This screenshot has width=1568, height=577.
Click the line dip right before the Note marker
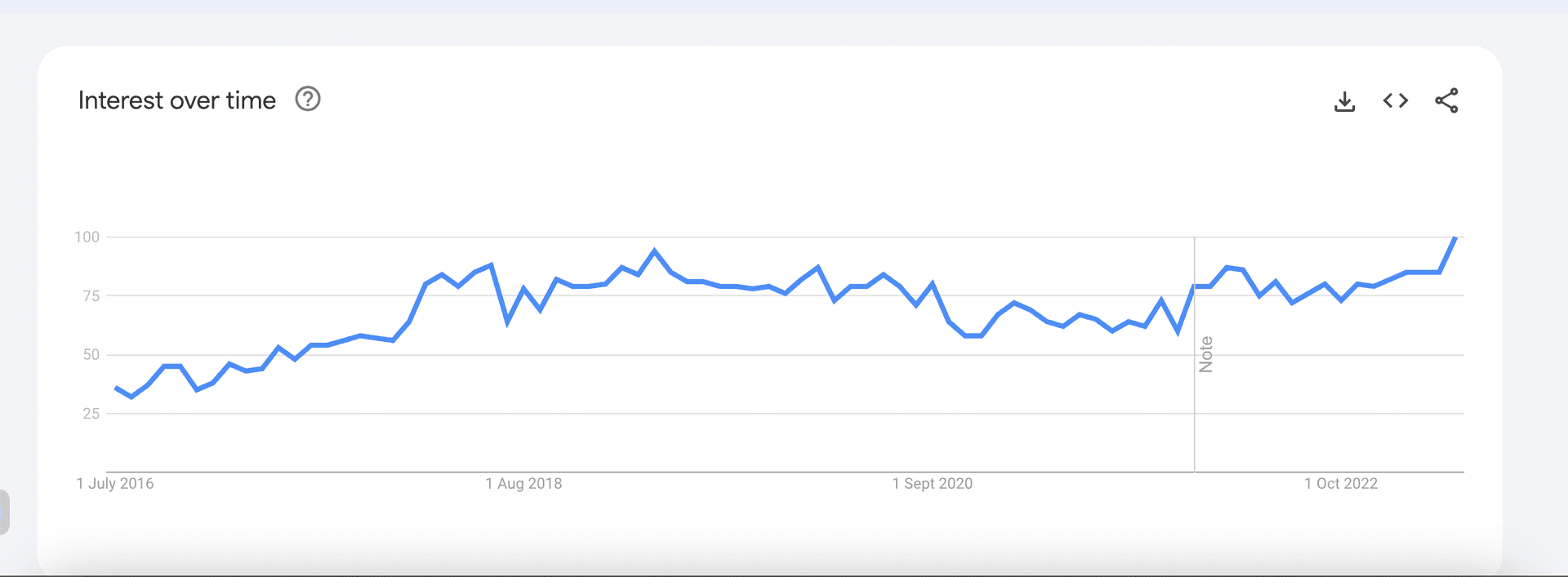pos(1178,332)
